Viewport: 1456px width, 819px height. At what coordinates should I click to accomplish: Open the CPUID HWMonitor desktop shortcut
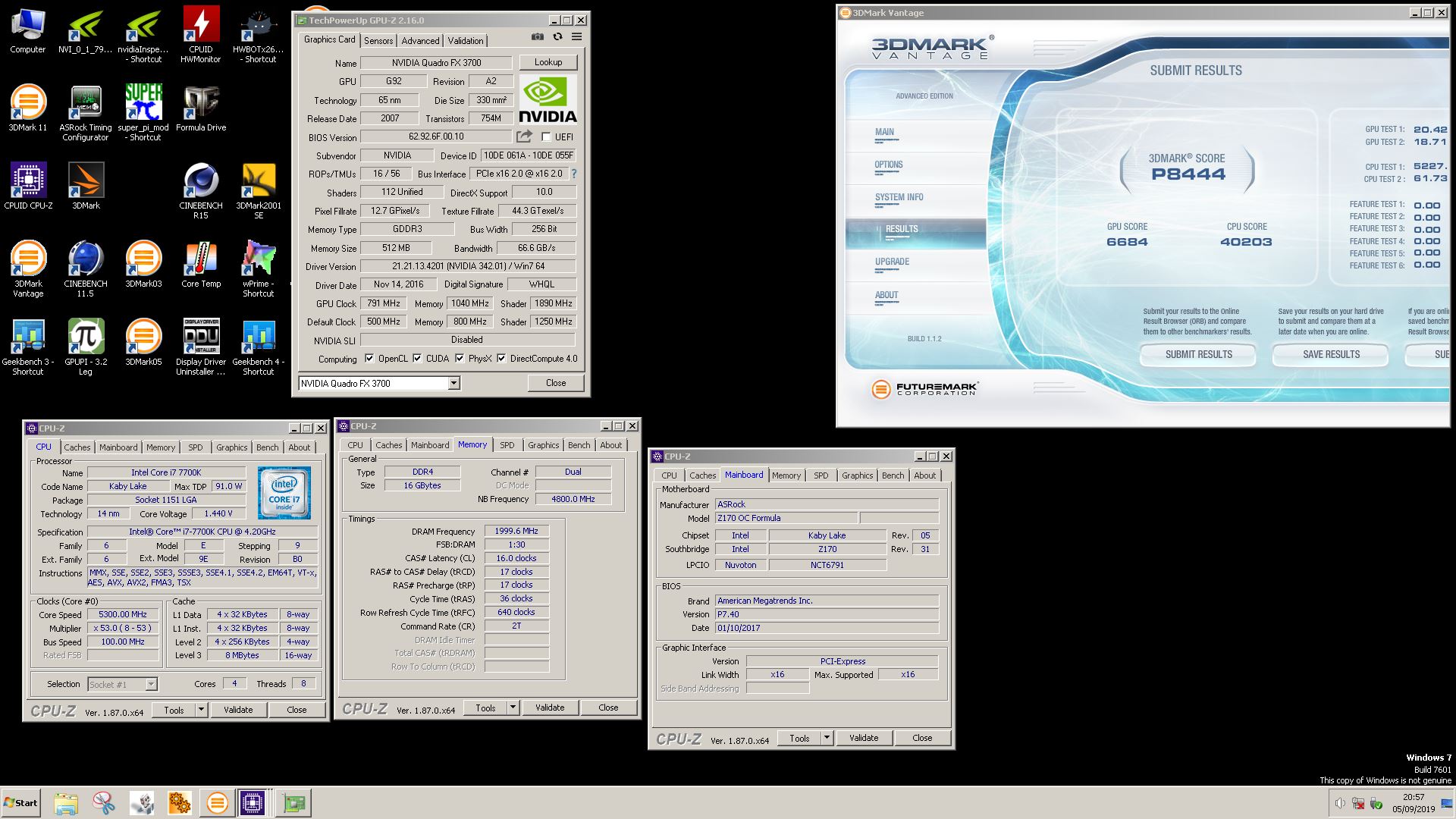(x=201, y=34)
